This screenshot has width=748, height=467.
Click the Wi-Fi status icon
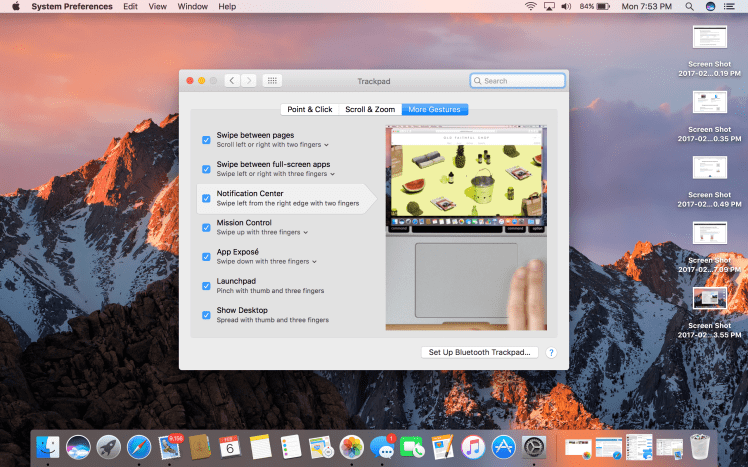pos(530,6)
